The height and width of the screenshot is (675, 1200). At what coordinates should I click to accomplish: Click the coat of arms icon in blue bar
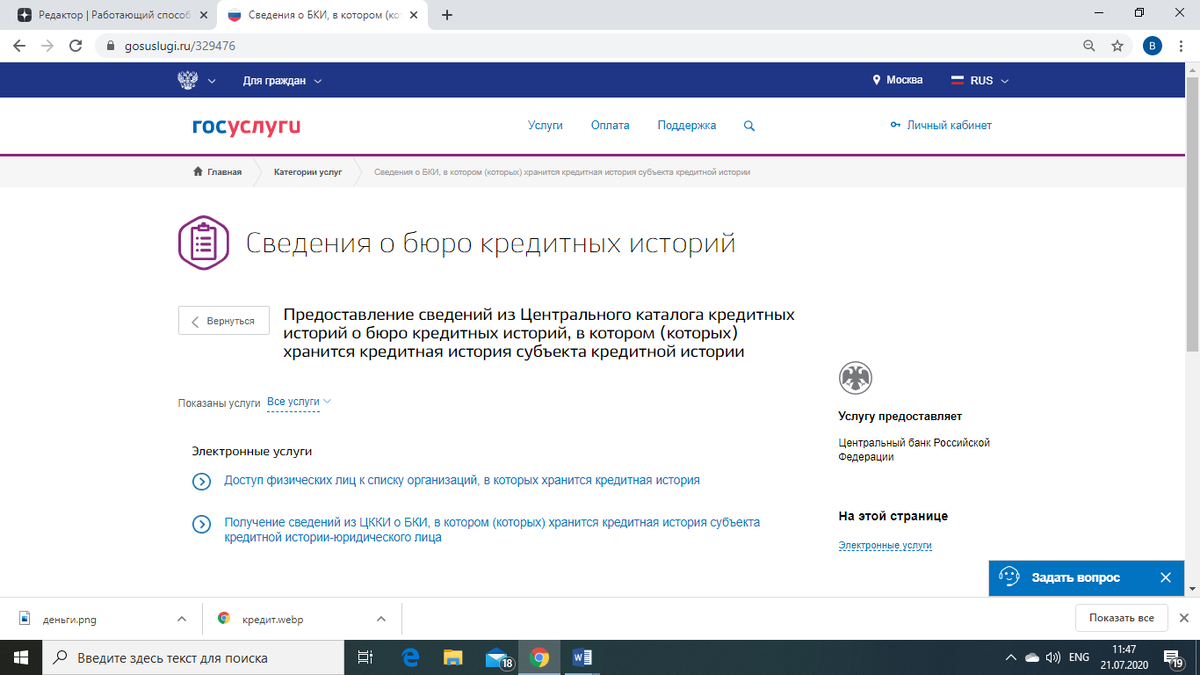coord(187,80)
